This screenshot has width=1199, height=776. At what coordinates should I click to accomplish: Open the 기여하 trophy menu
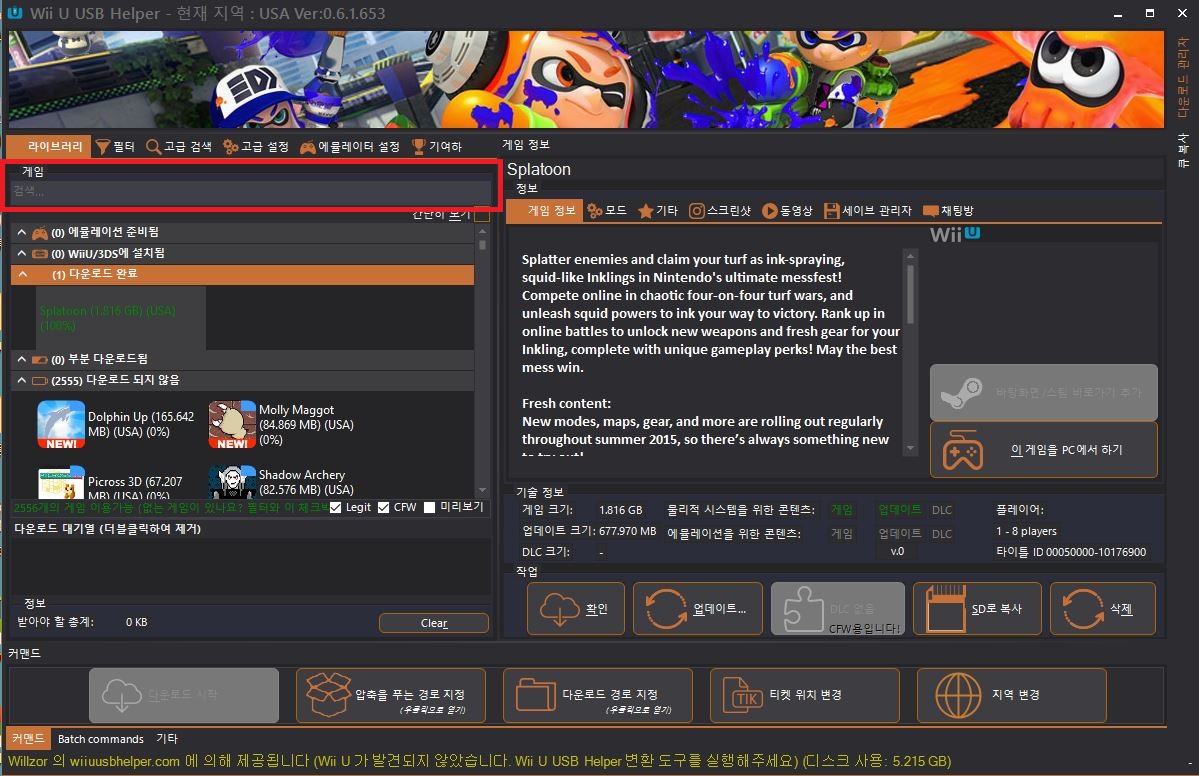437,146
